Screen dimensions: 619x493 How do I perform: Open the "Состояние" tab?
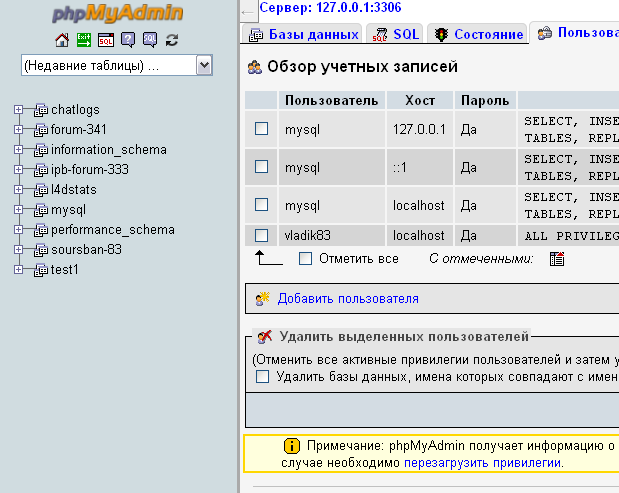479,34
